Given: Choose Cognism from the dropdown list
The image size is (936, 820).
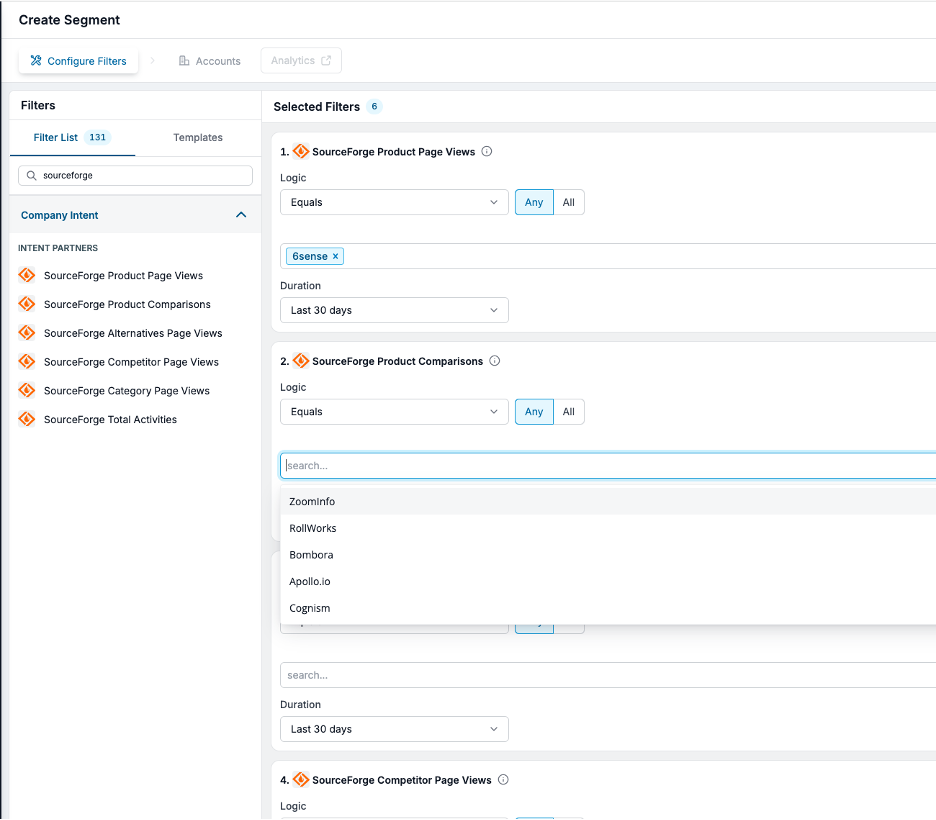Looking at the screenshot, I should coord(608,608).
